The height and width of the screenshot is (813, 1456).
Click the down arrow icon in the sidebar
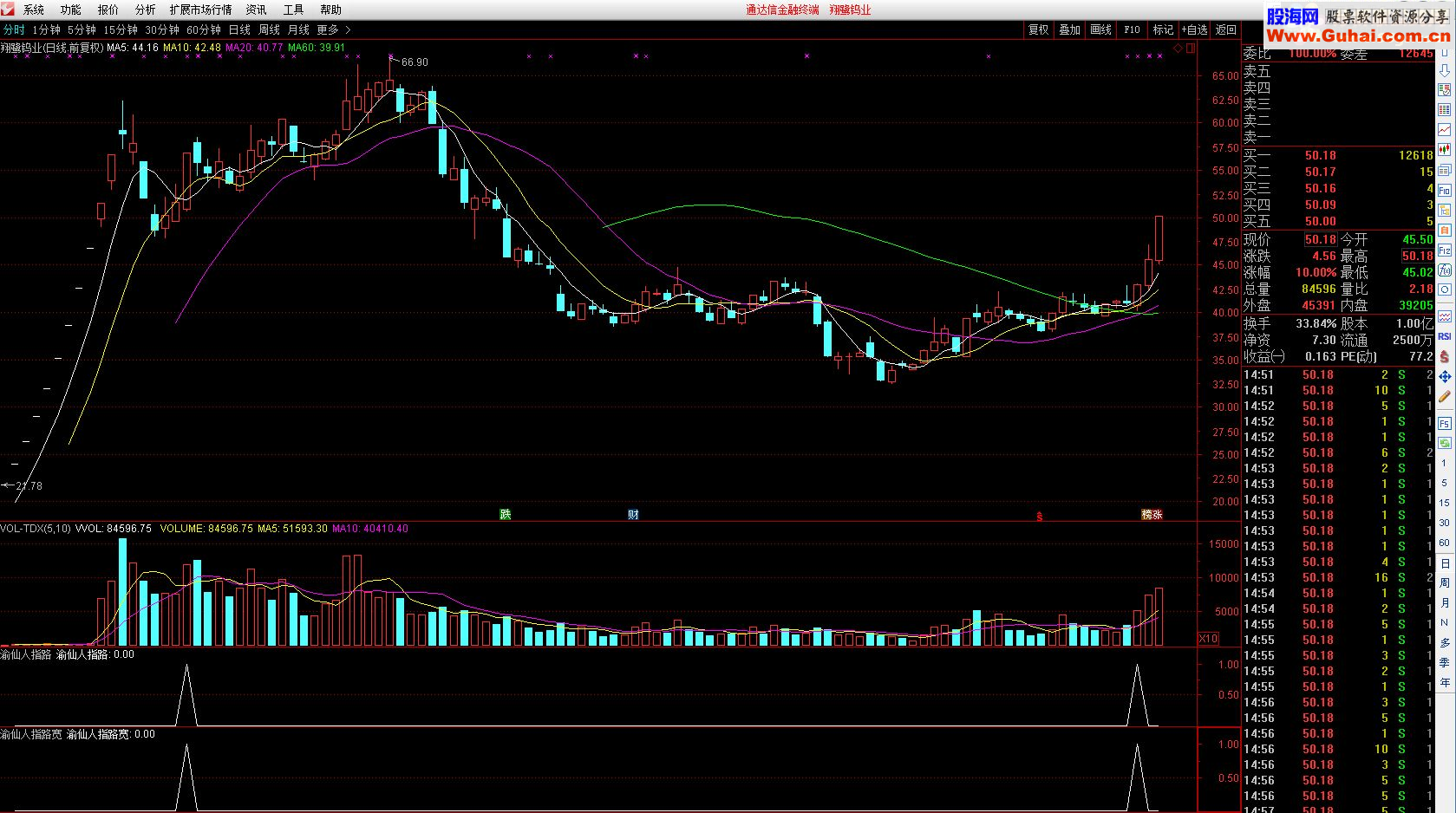pyautogui.click(x=1445, y=70)
